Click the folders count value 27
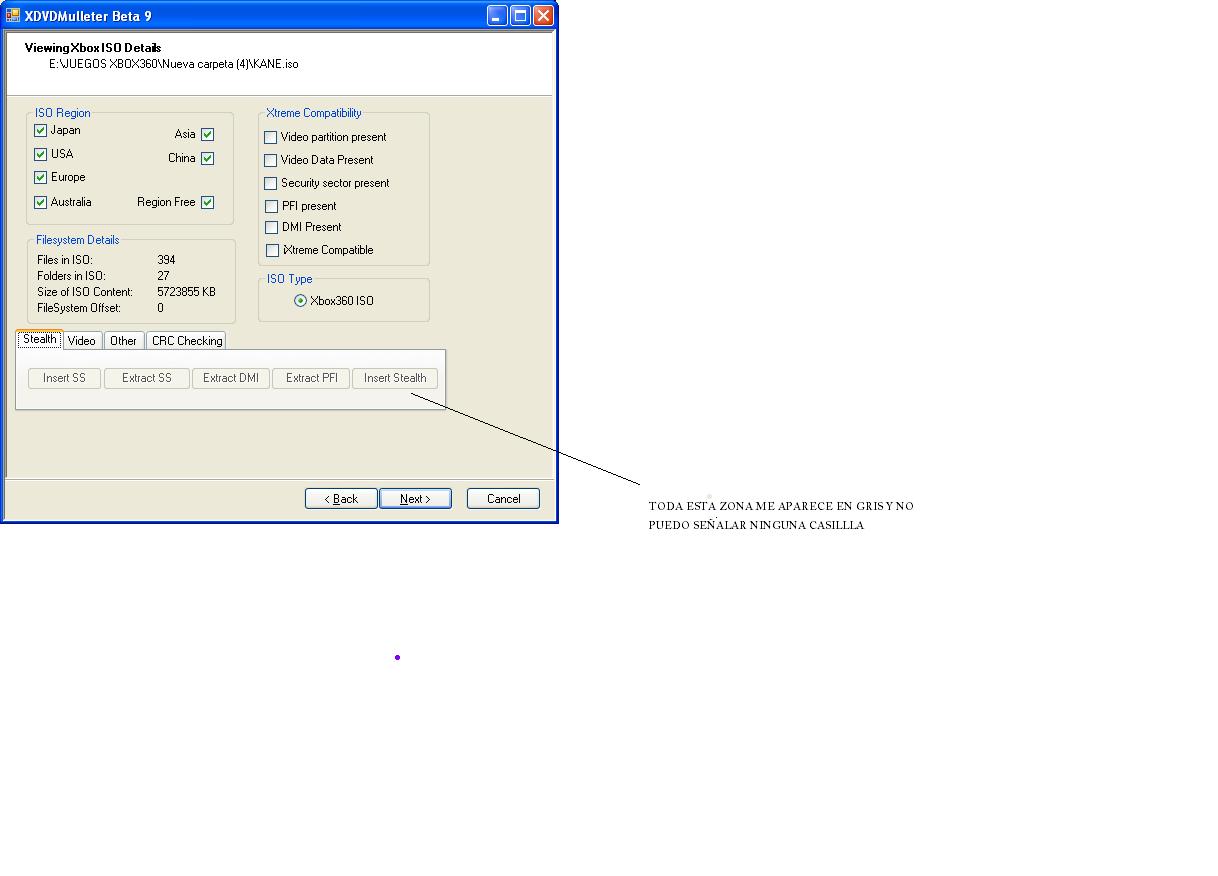This screenshot has width=1218, height=876. coord(163,276)
